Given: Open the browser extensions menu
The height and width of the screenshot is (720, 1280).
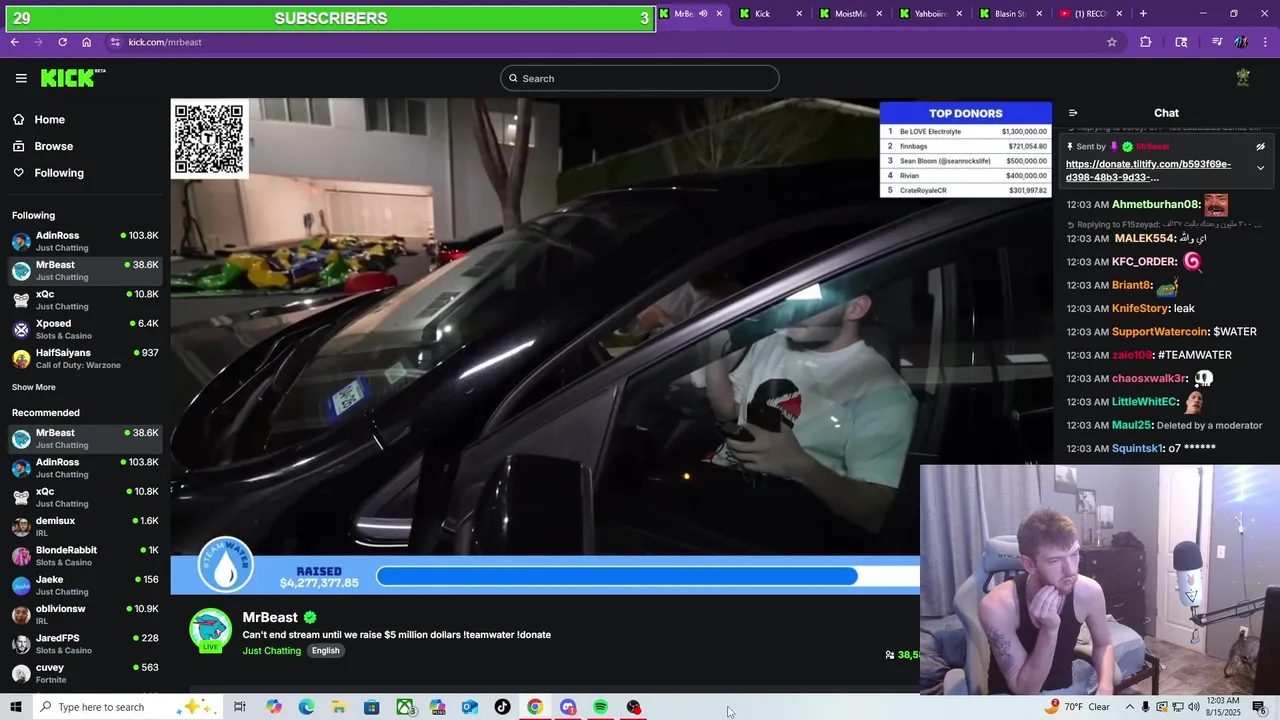Looking at the screenshot, I should click(x=1146, y=42).
